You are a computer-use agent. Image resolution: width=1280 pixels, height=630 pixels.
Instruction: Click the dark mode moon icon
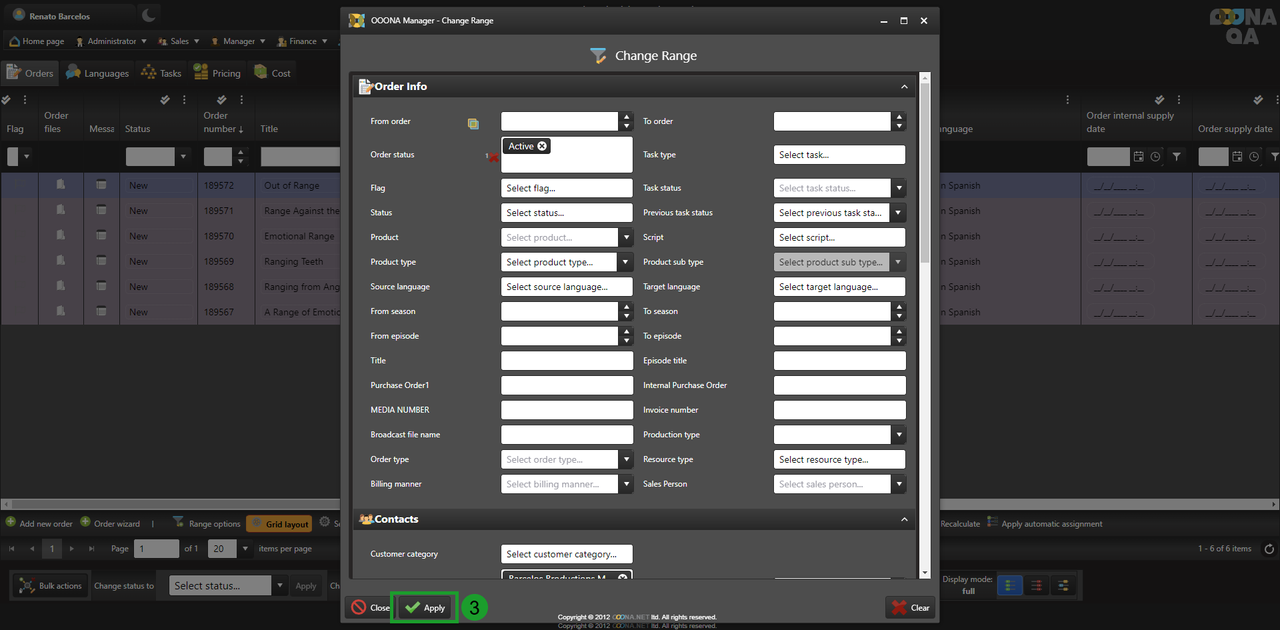[148, 15]
